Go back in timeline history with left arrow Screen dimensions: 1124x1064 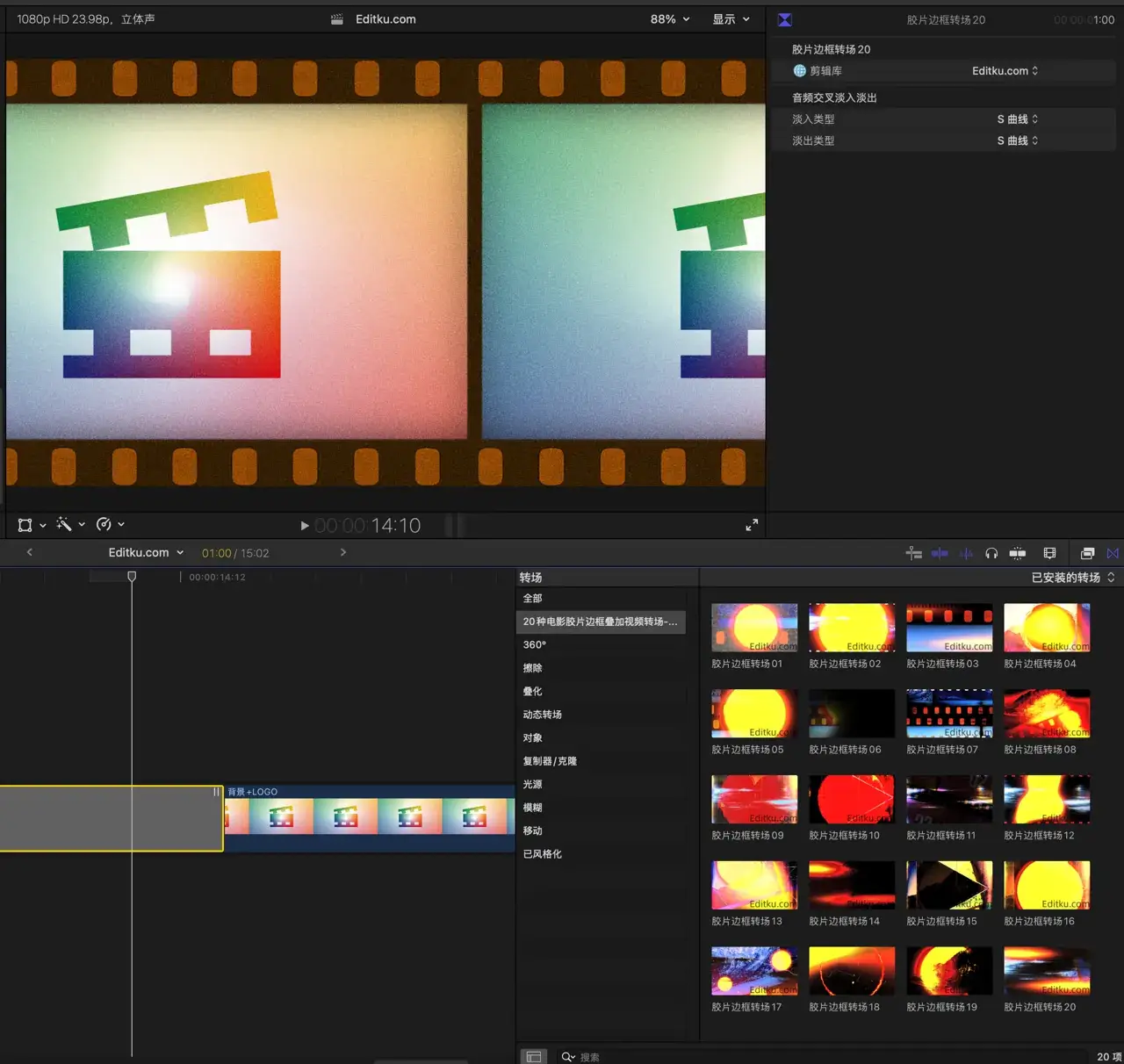click(30, 552)
